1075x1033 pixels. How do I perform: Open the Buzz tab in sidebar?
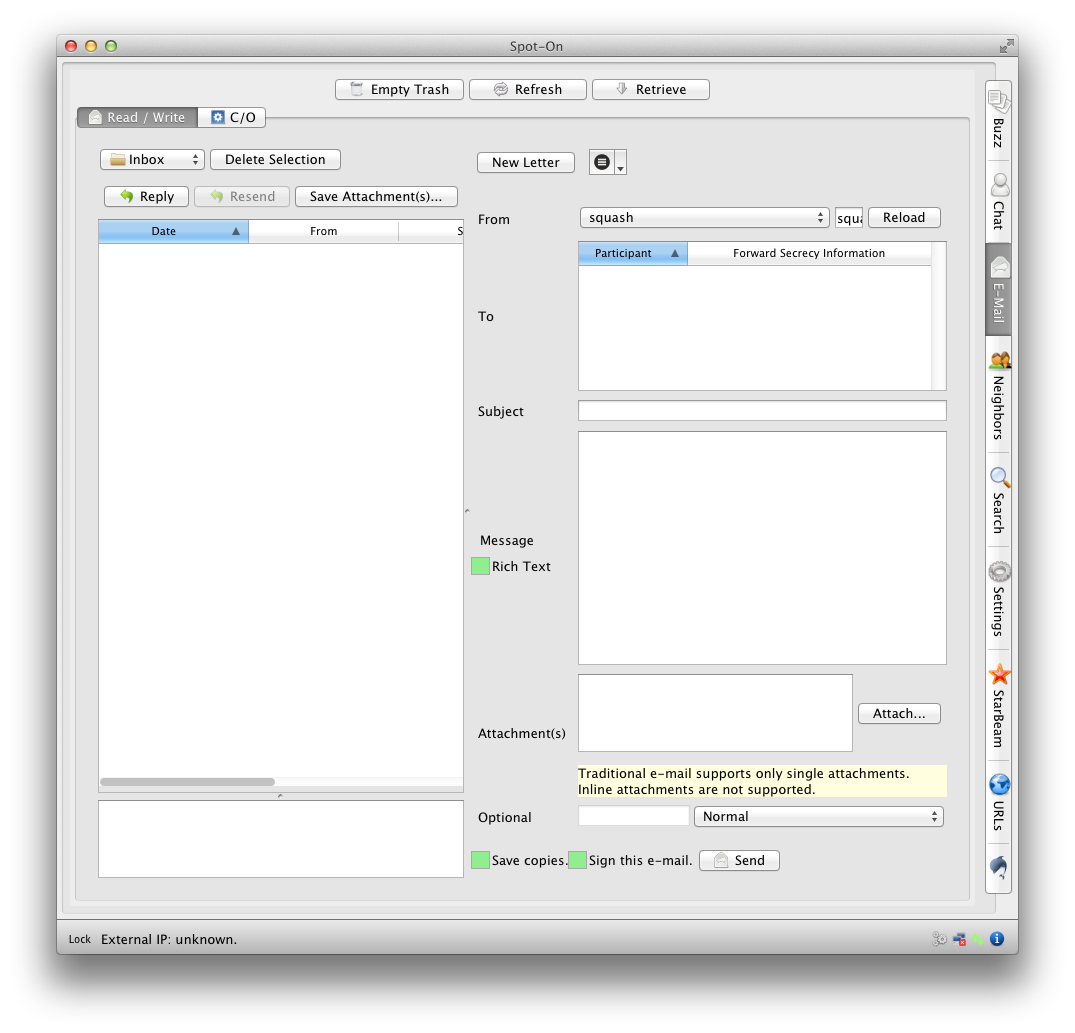[x=998, y=120]
